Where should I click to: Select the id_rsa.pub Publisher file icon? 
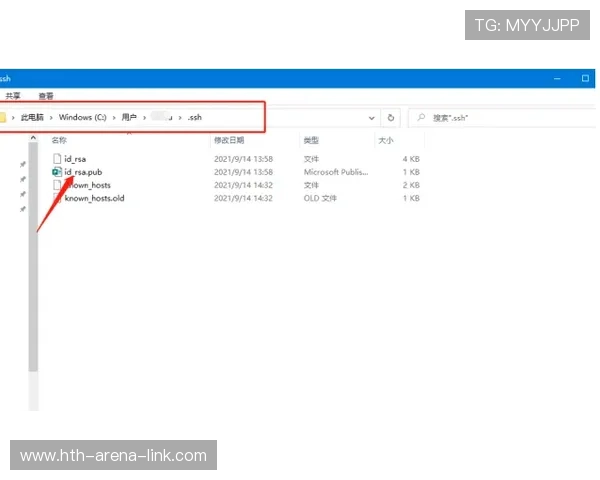click(x=57, y=172)
